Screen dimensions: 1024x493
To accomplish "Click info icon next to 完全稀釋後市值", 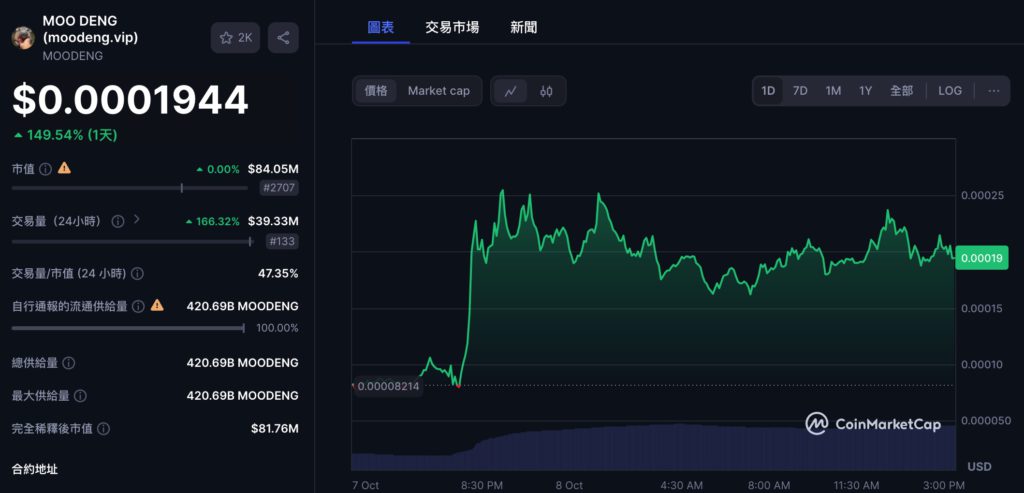I will click(x=103, y=429).
